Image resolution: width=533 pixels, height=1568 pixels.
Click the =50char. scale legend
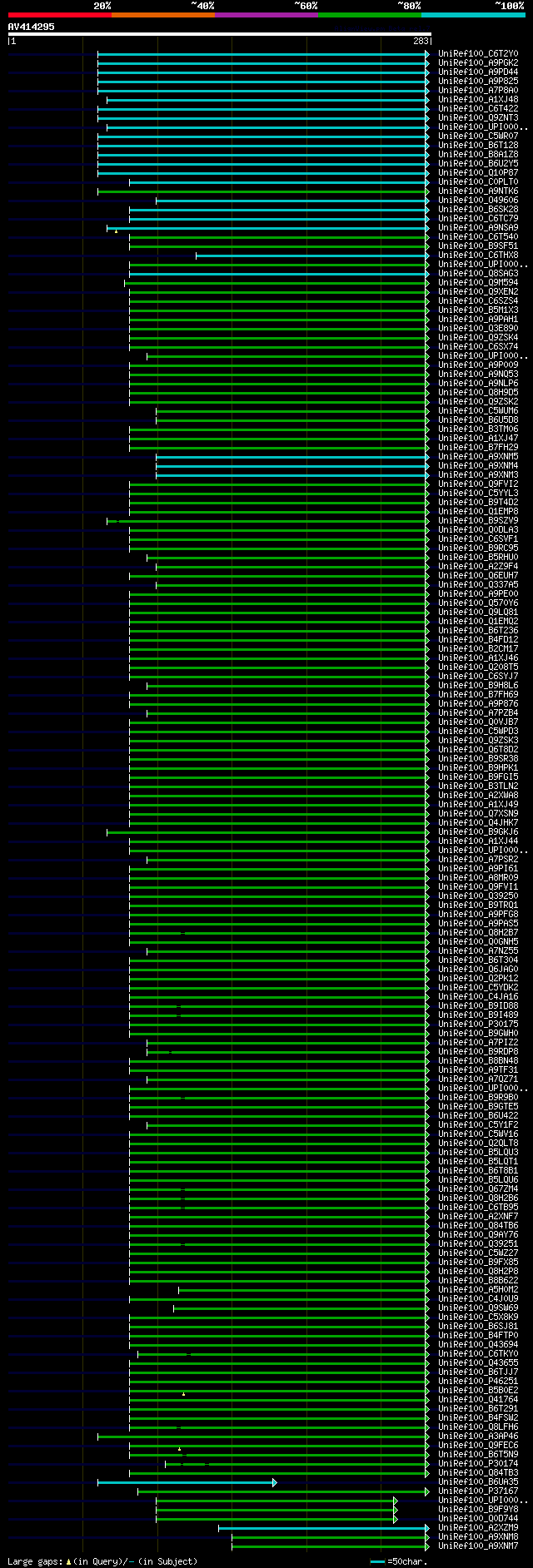(399, 1561)
